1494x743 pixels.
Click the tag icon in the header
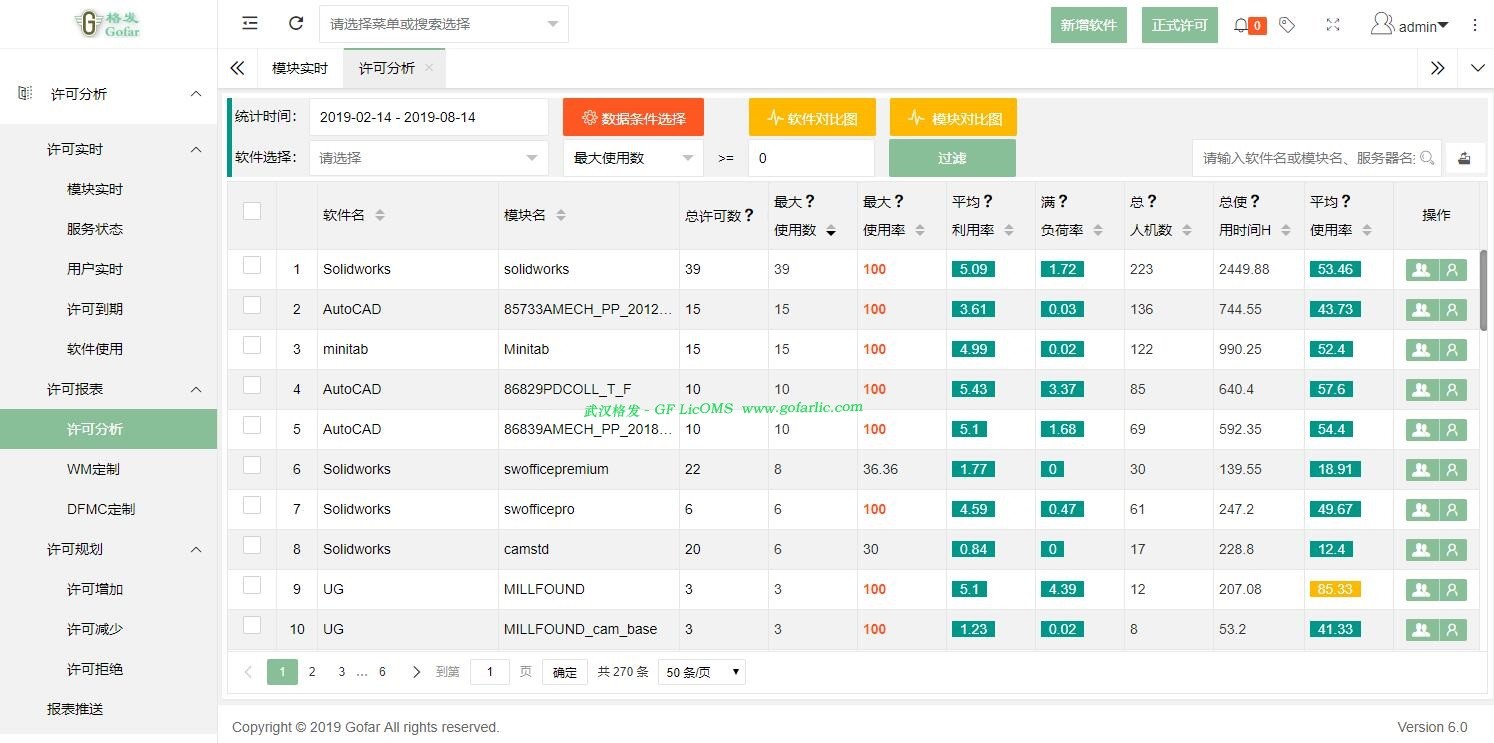point(1287,25)
